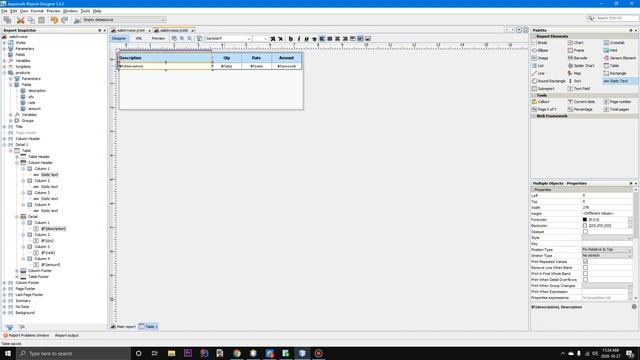Open the Report Problems Window tab

(27, 336)
